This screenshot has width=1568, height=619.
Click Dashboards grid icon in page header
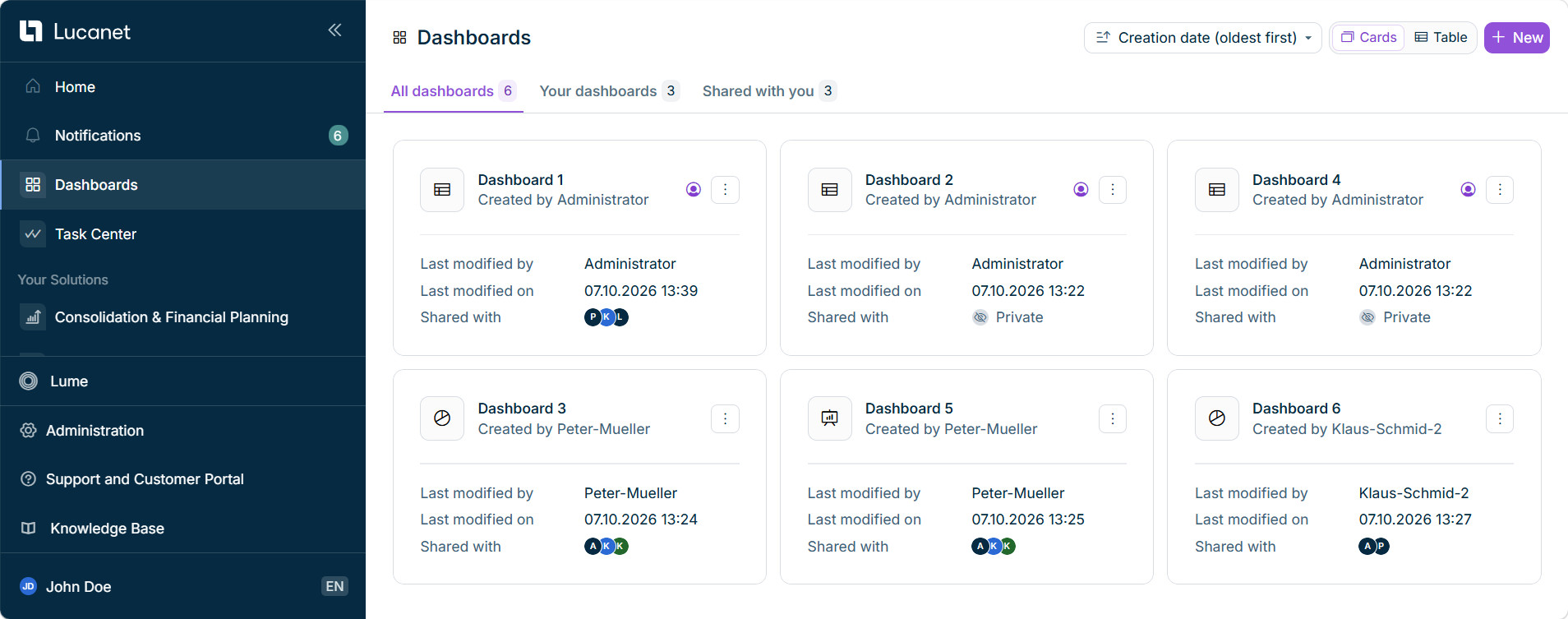400,38
